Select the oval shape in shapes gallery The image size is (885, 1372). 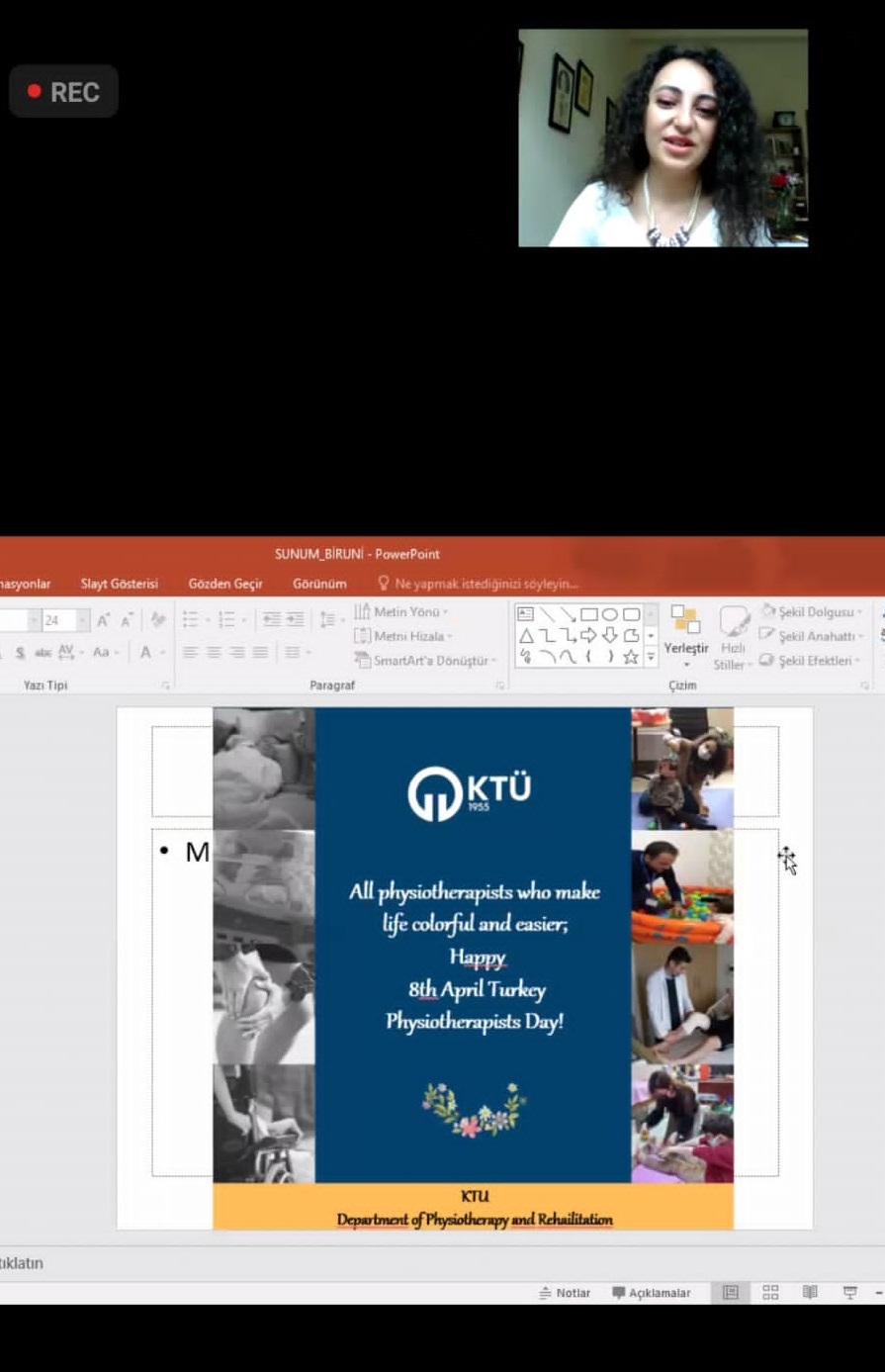(x=610, y=614)
